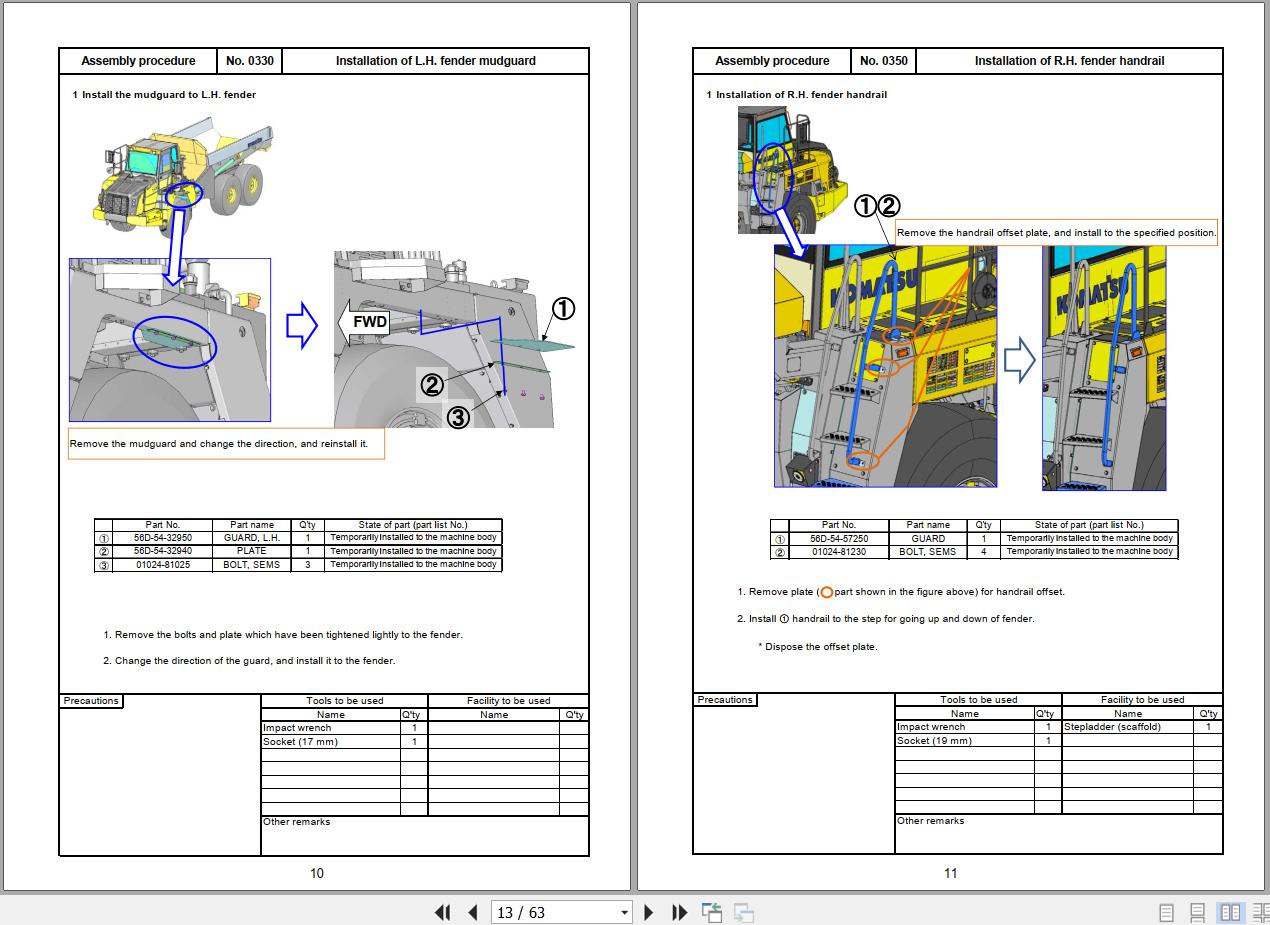Viewport: 1270px width, 925px height.
Task: Click part name GUARD, L.H.
Action: coord(252,538)
